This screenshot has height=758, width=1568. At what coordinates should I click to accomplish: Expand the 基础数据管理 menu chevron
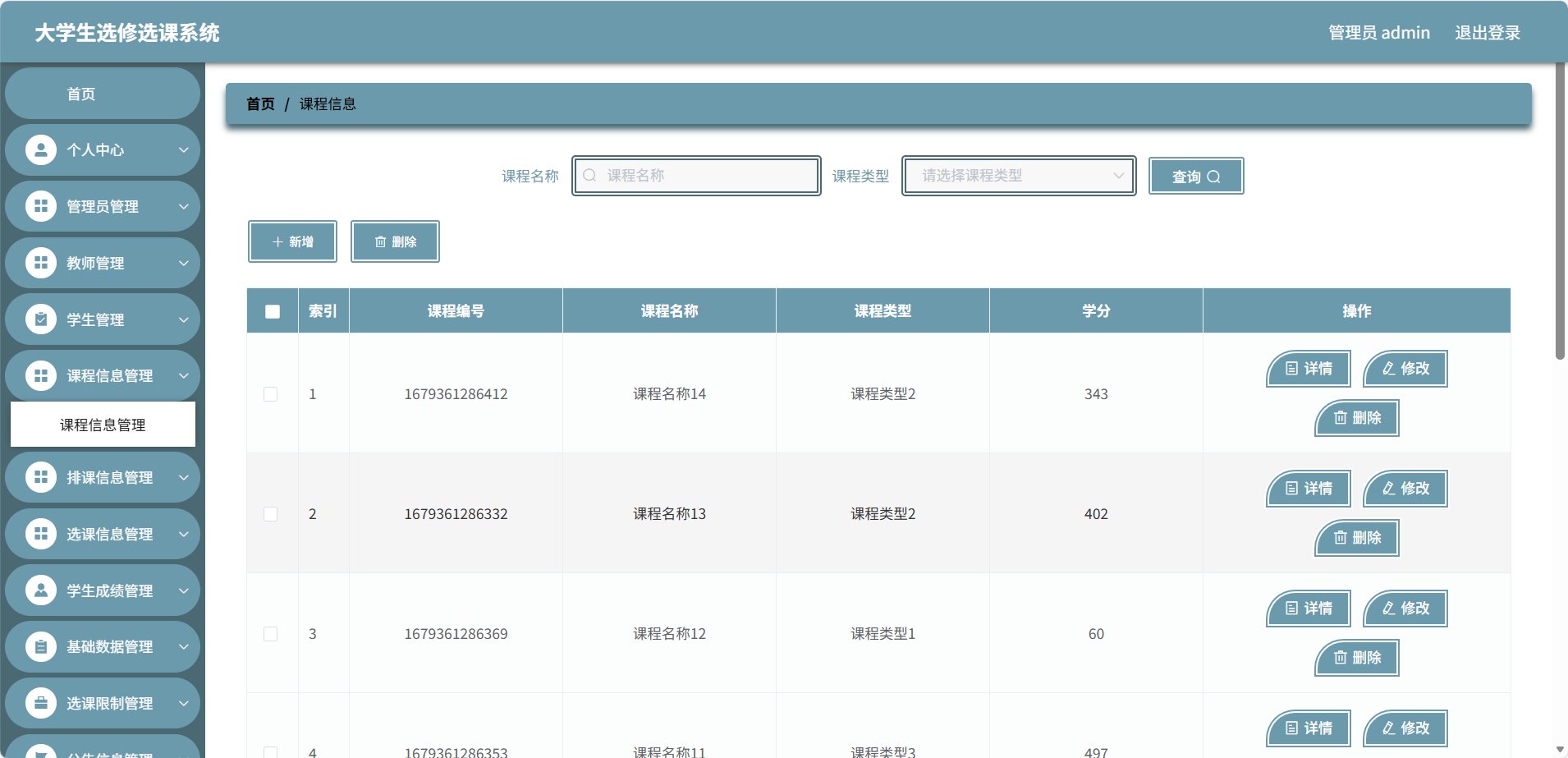tap(184, 646)
